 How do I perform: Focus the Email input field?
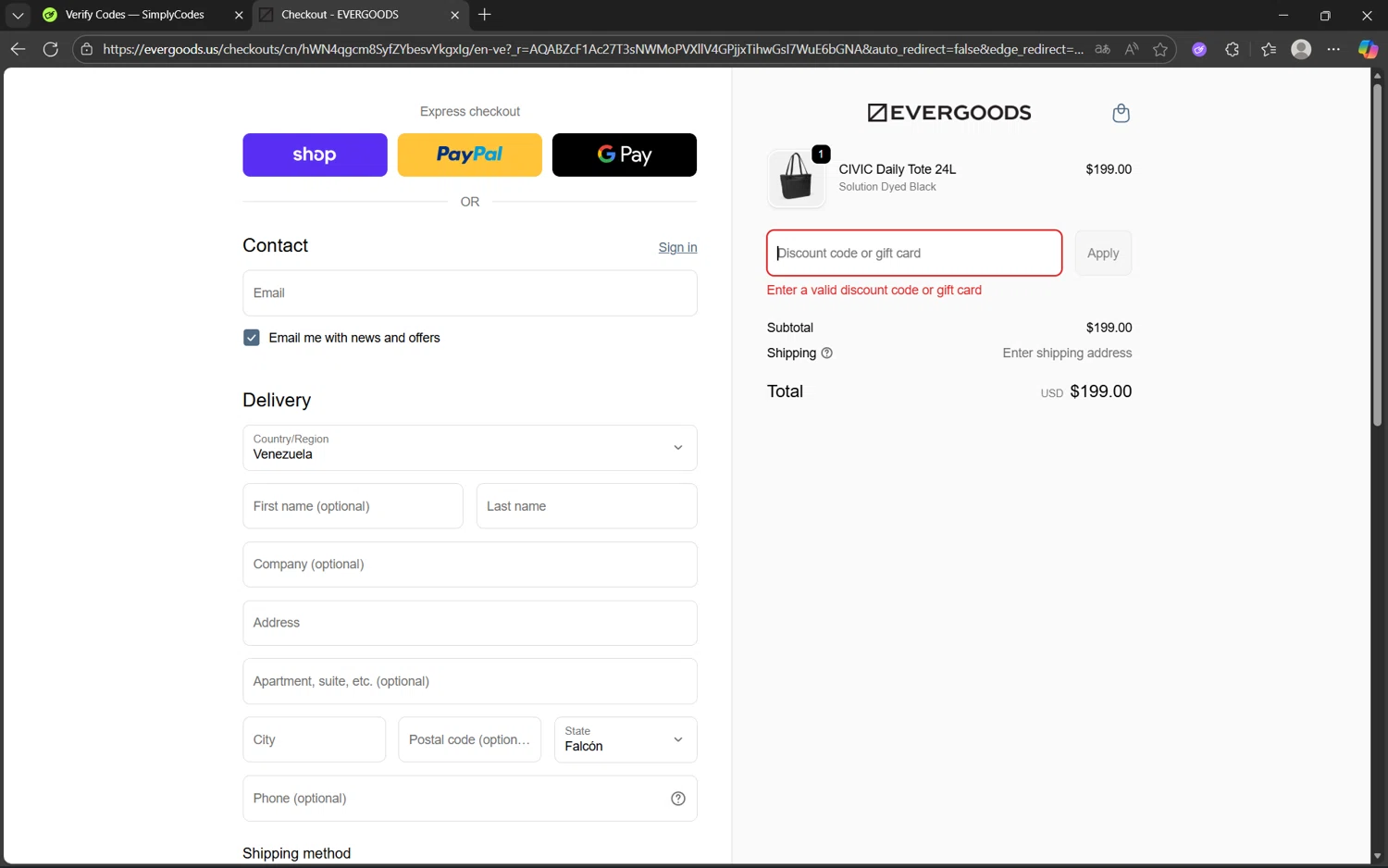click(470, 292)
